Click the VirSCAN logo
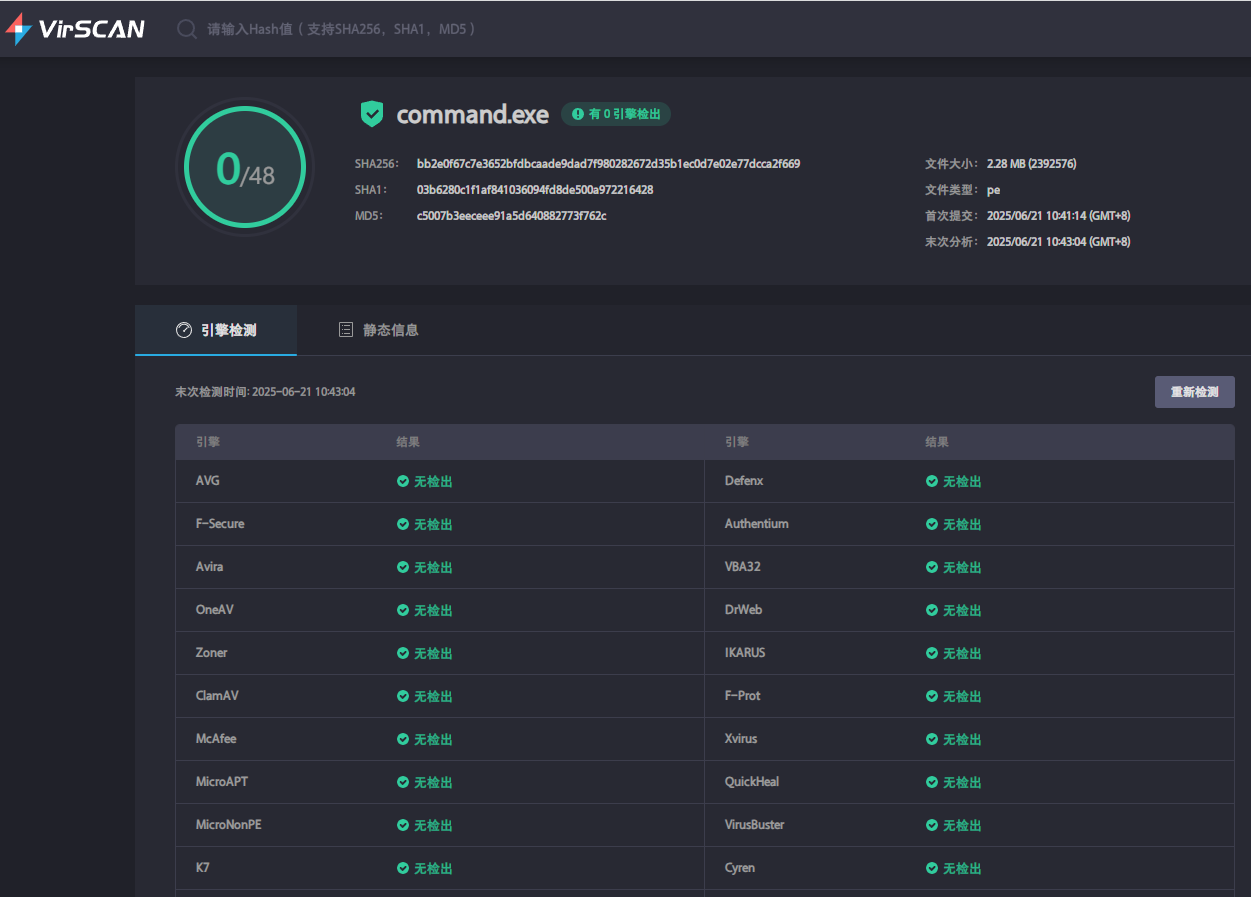The width and height of the screenshot is (1251, 897). (75, 28)
